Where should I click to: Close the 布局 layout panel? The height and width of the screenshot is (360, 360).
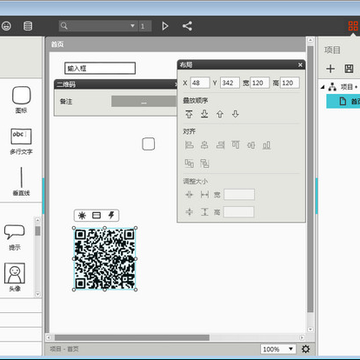300,65
